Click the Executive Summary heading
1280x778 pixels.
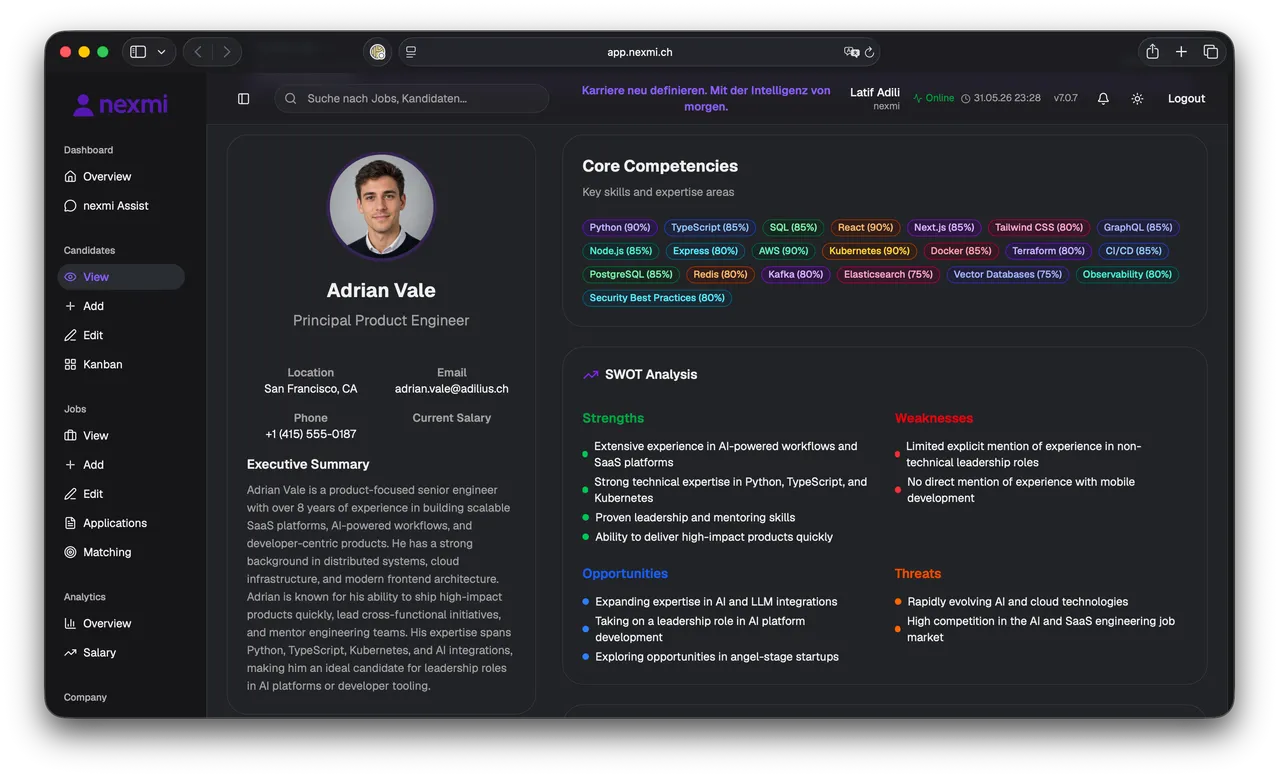pos(308,465)
